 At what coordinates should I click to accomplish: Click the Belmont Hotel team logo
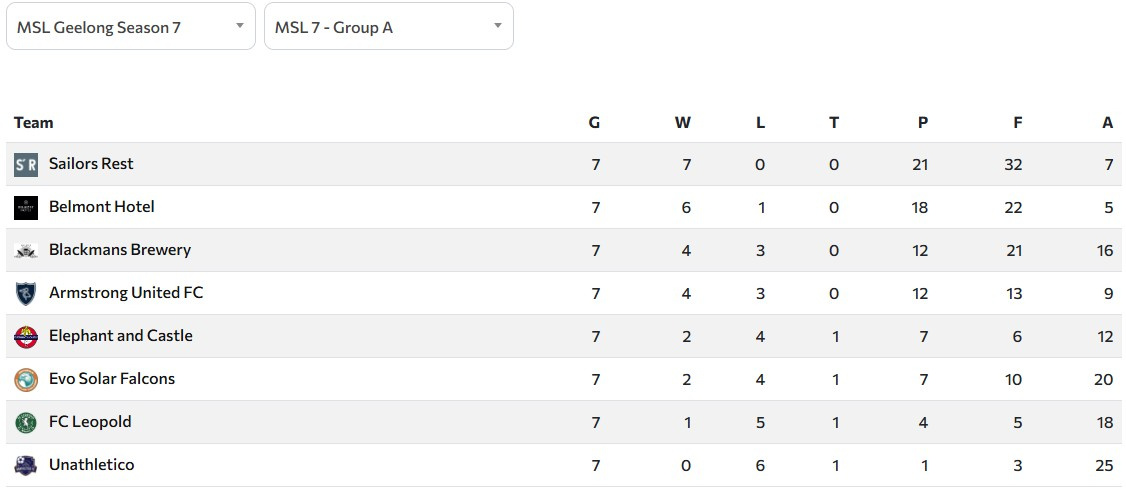(26, 208)
